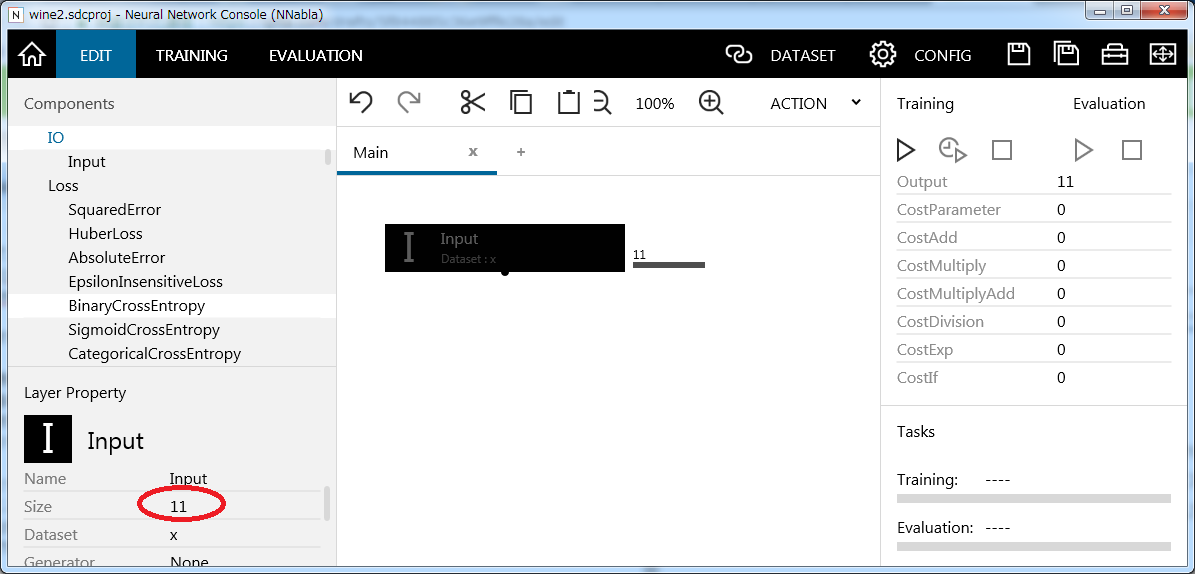The height and width of the screenshot is (574, 1195).
Task: Click the Input layer icon in Layer Property
Action: click(48, 439)
